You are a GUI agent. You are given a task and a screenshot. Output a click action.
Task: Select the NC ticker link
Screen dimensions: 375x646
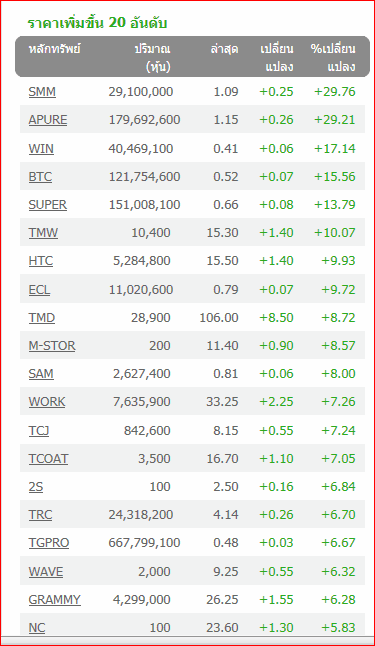[37, 627]
